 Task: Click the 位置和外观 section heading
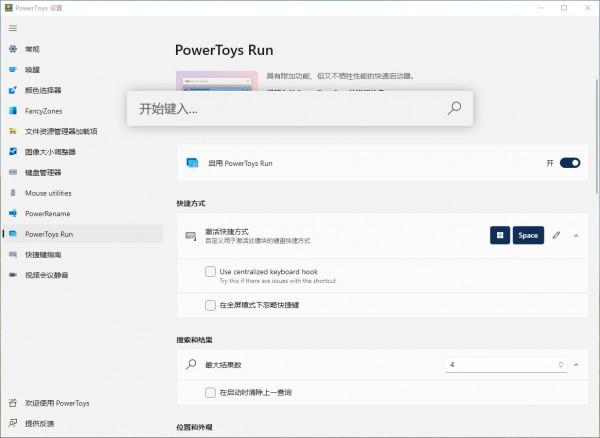[x=194, y=427]
